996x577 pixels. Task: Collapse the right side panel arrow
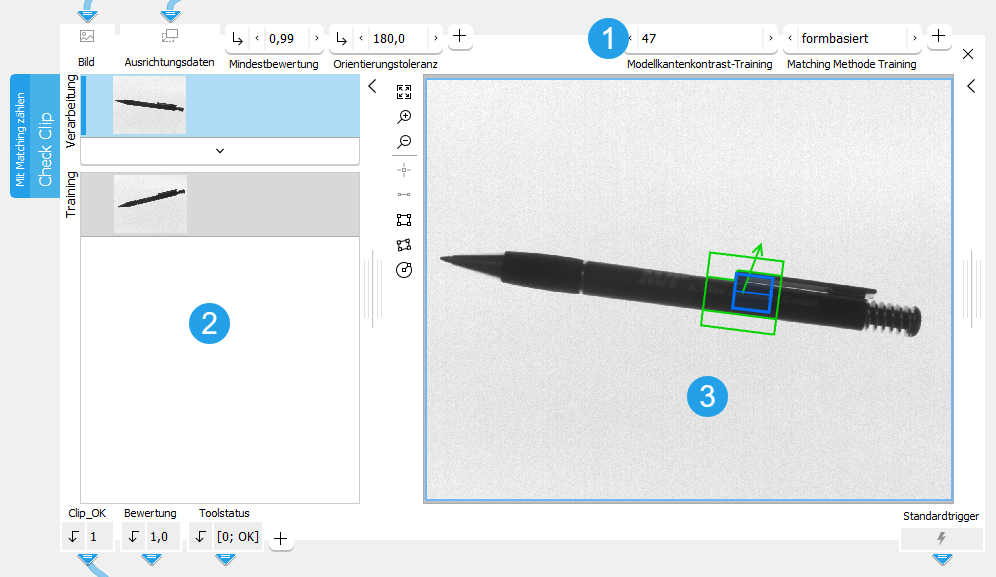click(x=971, y=87)
